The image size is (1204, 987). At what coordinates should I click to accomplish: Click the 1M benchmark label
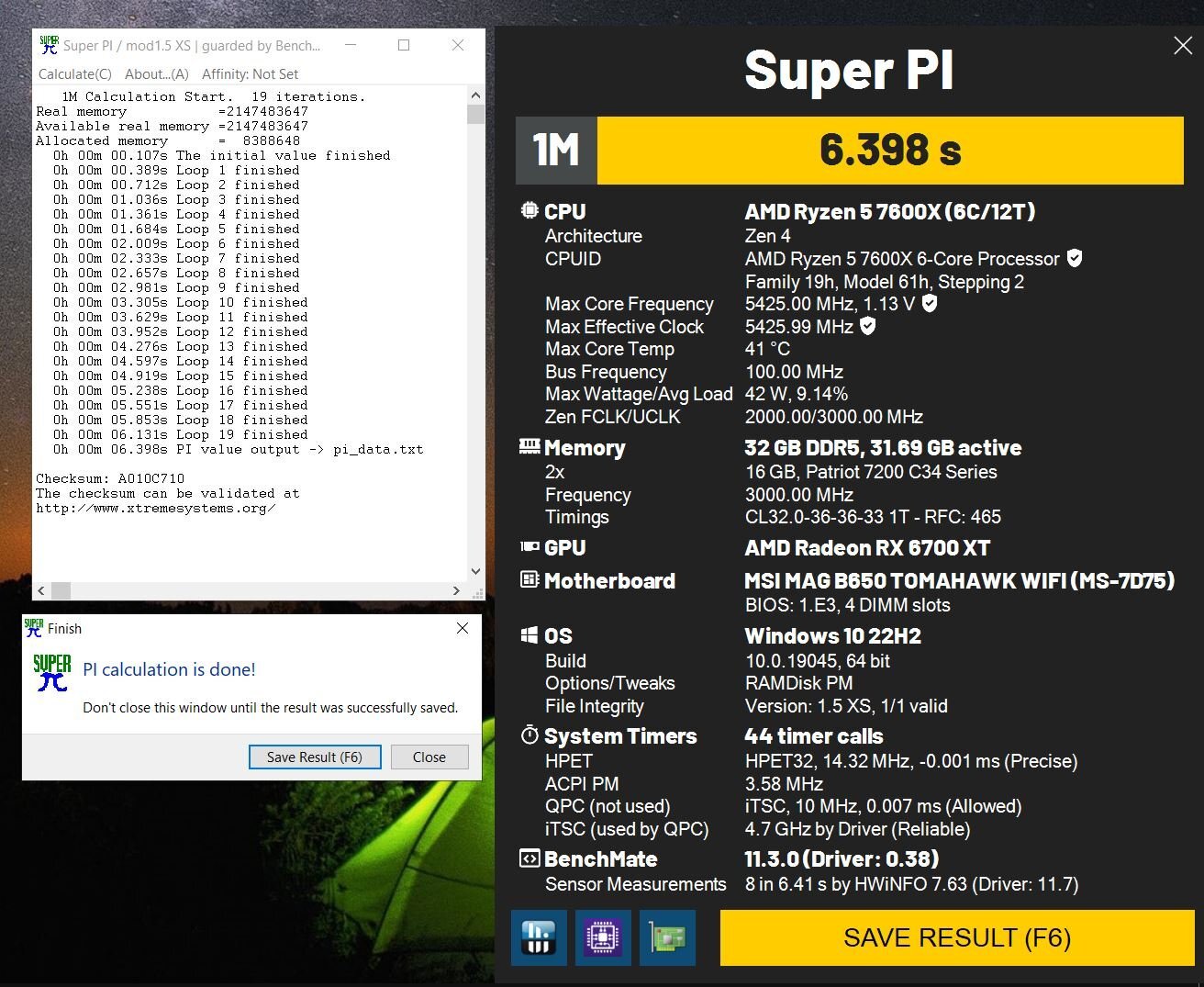pyautogui.click(x=556, y=150)
